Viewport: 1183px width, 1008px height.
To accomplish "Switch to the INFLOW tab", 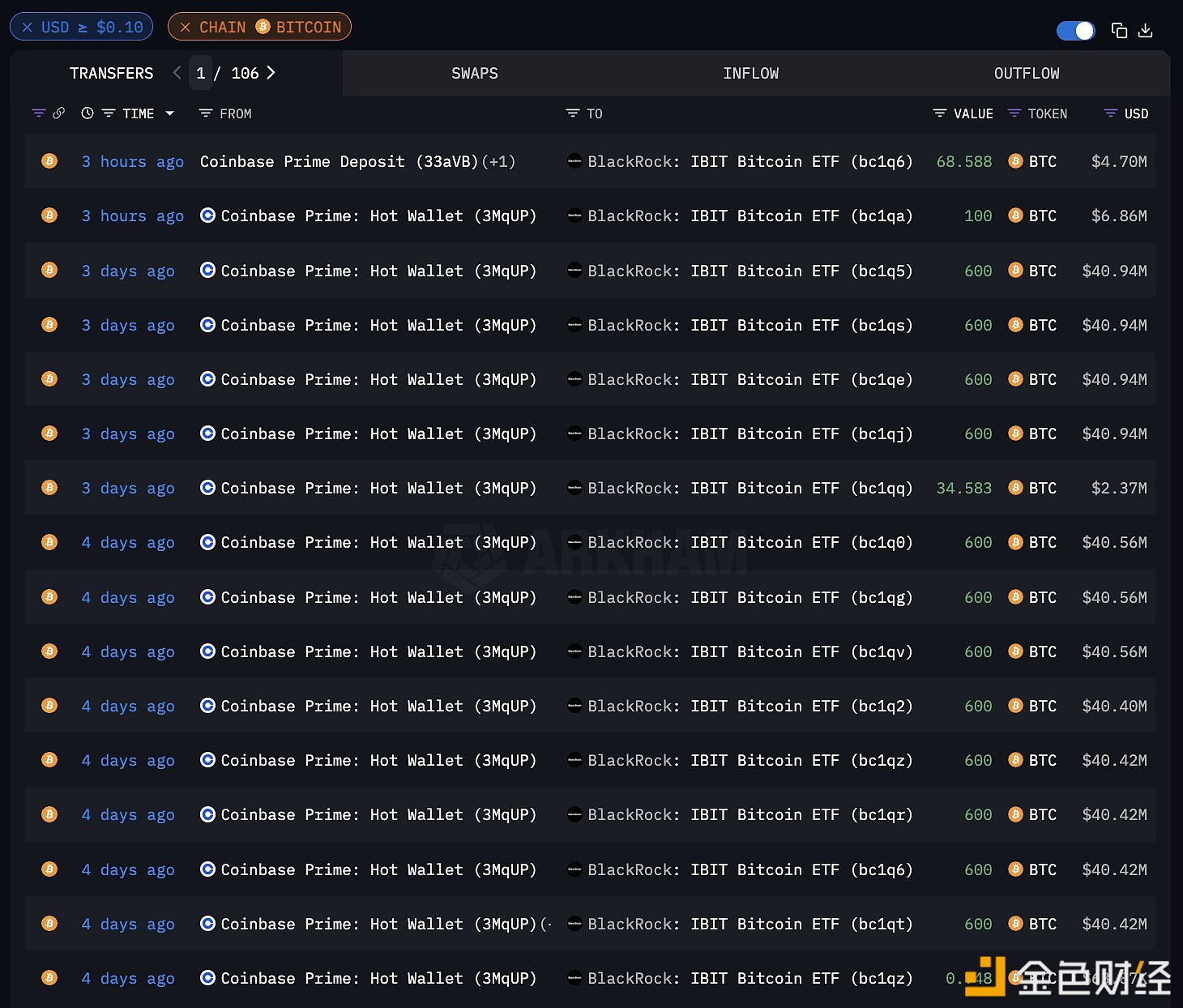I will (x=750, y=74).
